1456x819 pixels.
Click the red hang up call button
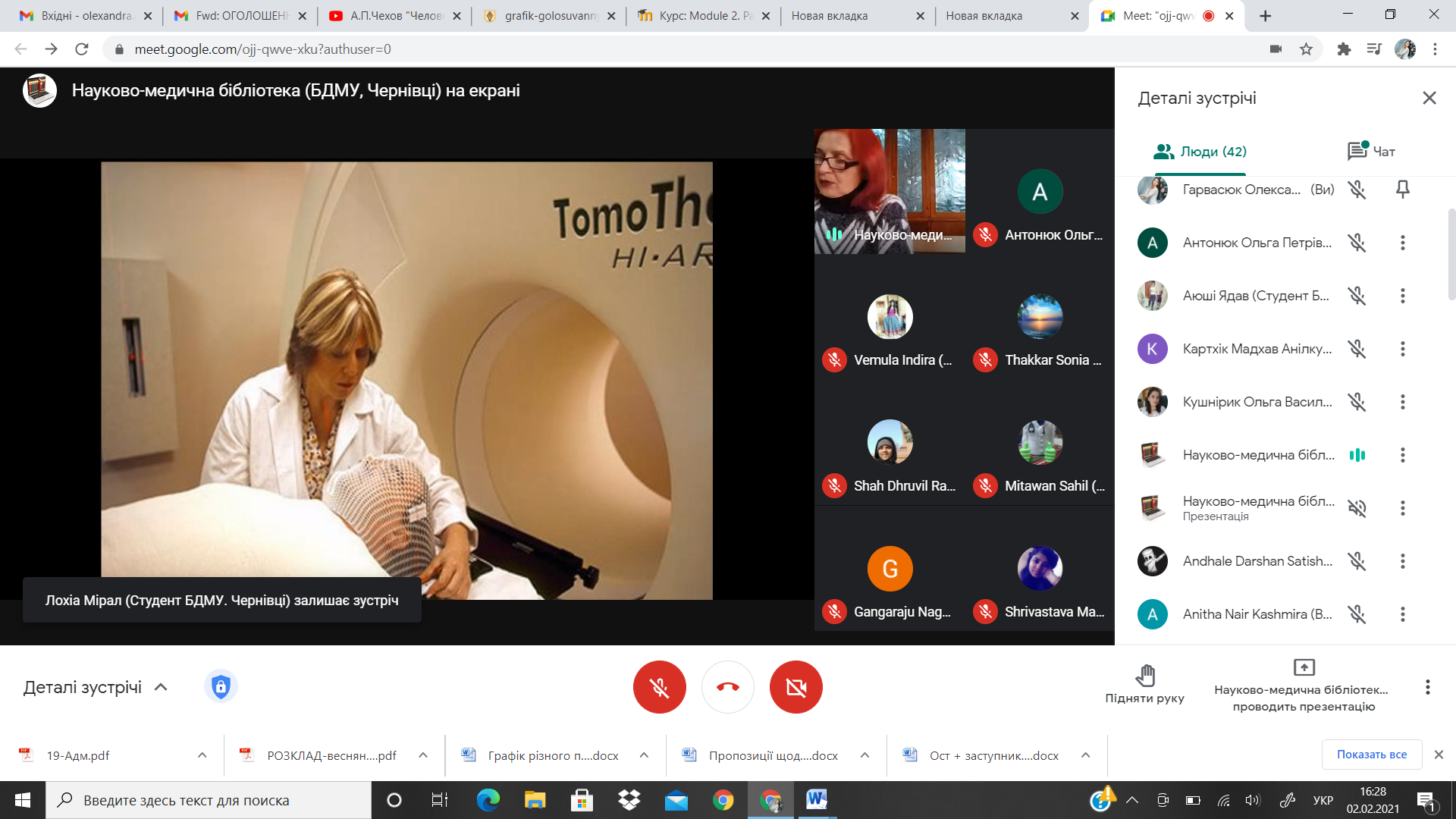[727, 687]
